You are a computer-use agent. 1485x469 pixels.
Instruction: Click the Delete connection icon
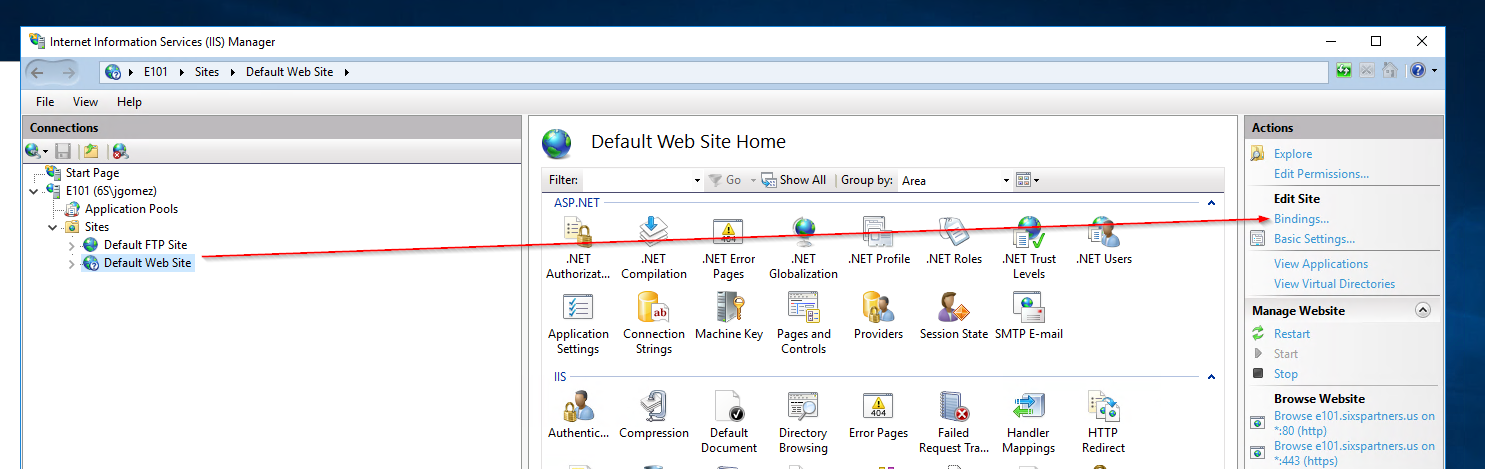pos(120,151)
